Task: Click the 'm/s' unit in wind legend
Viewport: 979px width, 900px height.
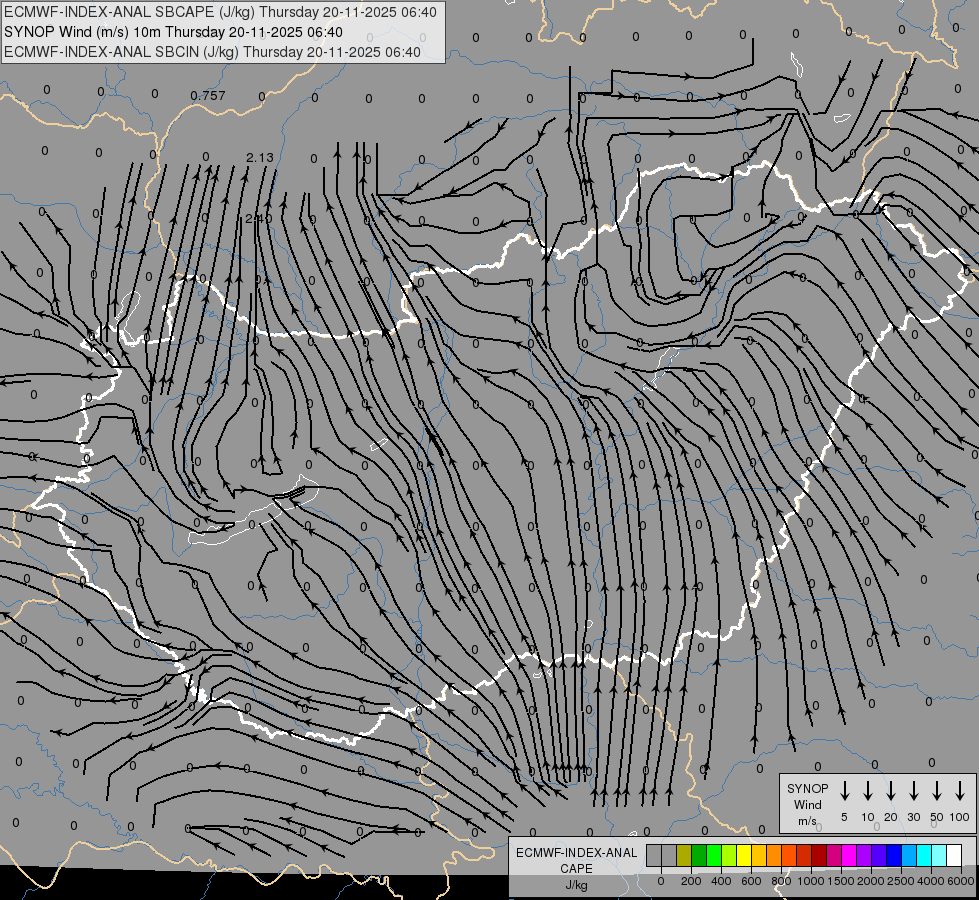Action: pyautogui.click(x=807, y=821)
